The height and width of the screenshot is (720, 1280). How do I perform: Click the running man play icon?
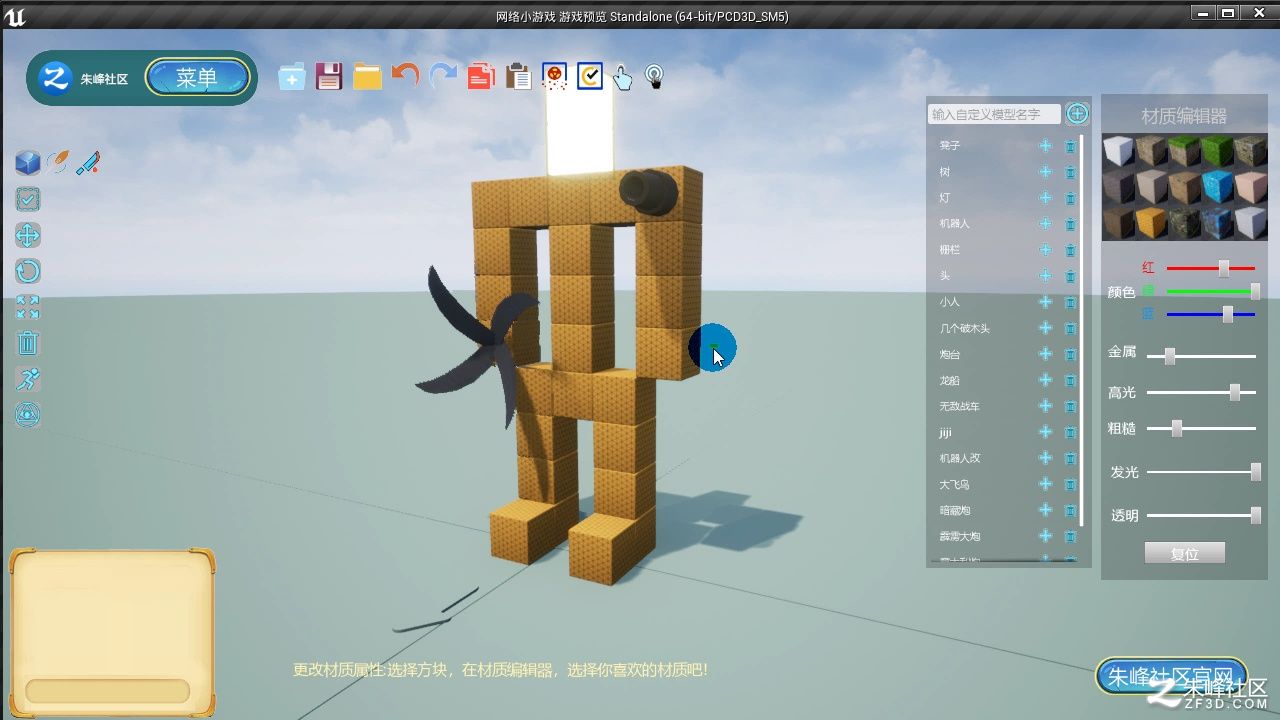click(28, 379)
